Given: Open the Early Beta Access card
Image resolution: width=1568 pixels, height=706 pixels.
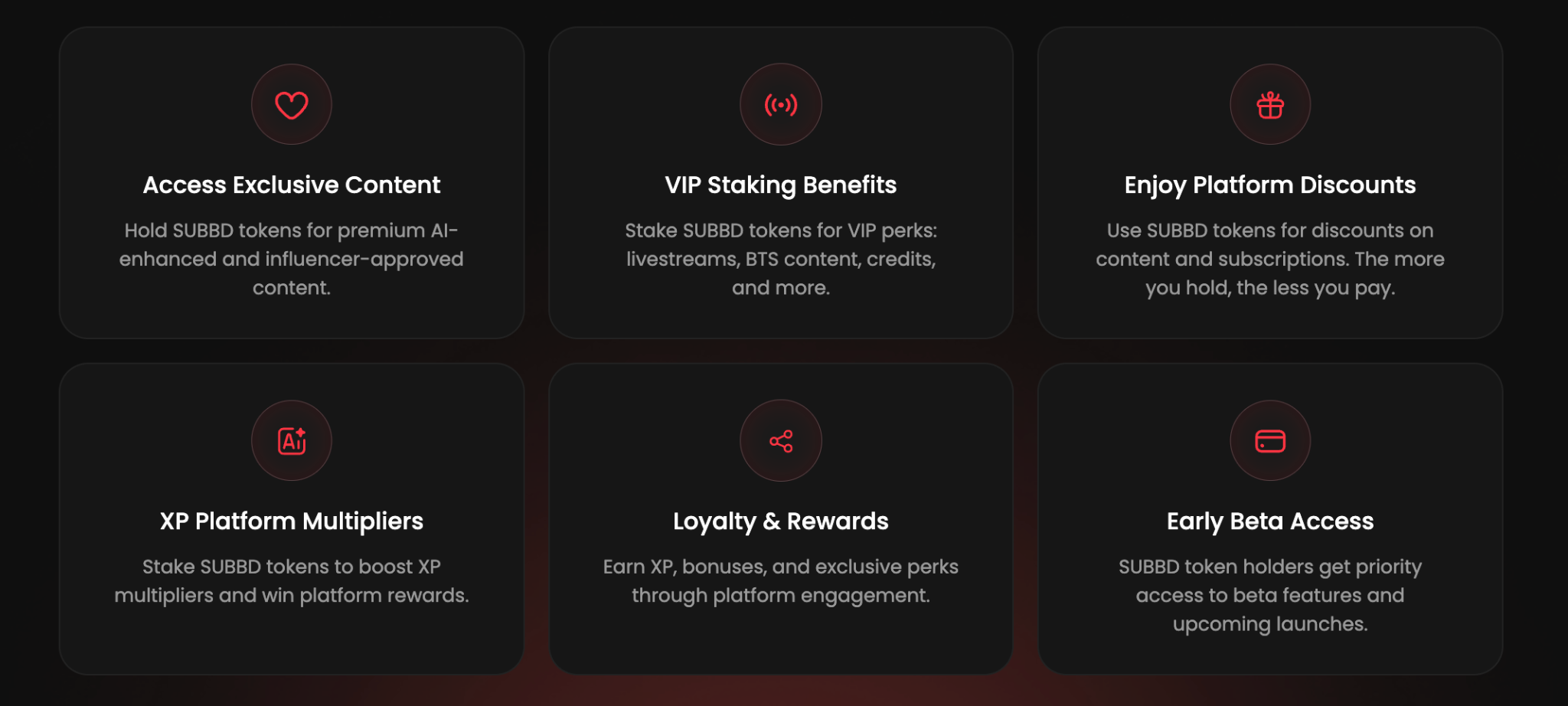Looking at the screenshot, I should pyautogui.click(x=1270, y=519).
